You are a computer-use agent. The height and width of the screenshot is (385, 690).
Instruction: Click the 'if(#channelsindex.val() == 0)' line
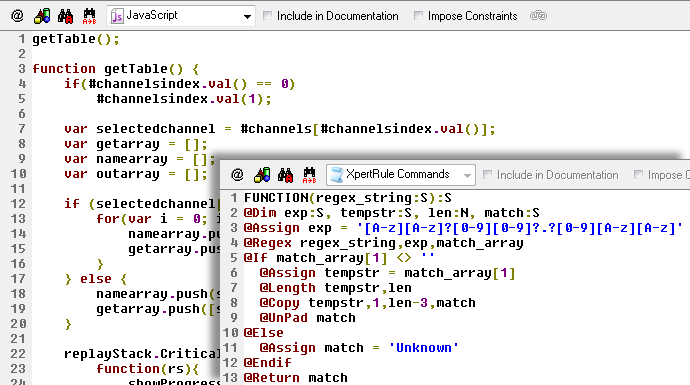[179, 84]
